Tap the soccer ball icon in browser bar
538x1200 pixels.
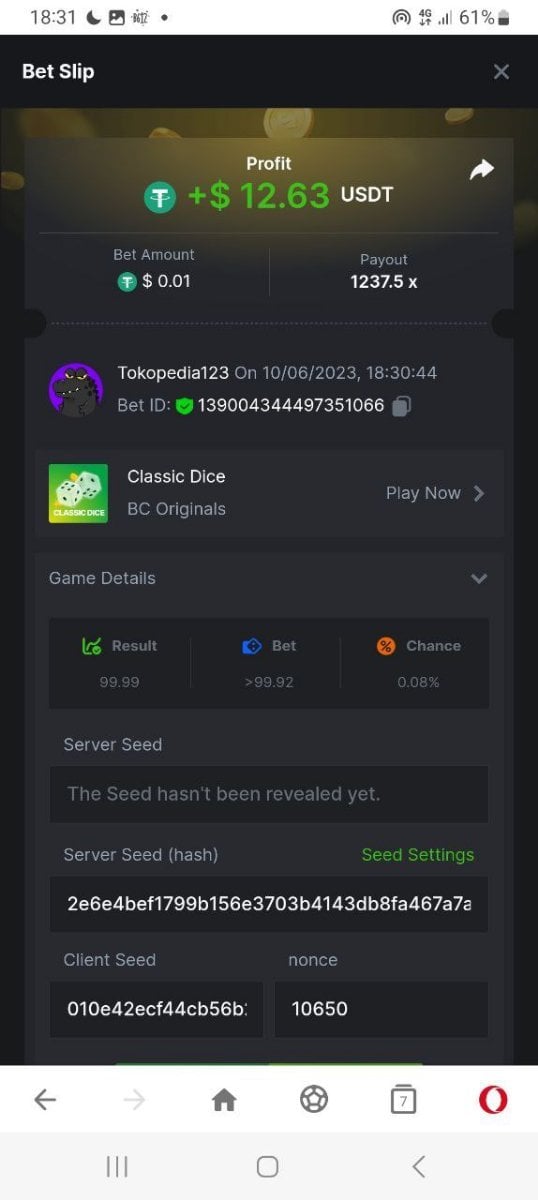coord(314,1100)
